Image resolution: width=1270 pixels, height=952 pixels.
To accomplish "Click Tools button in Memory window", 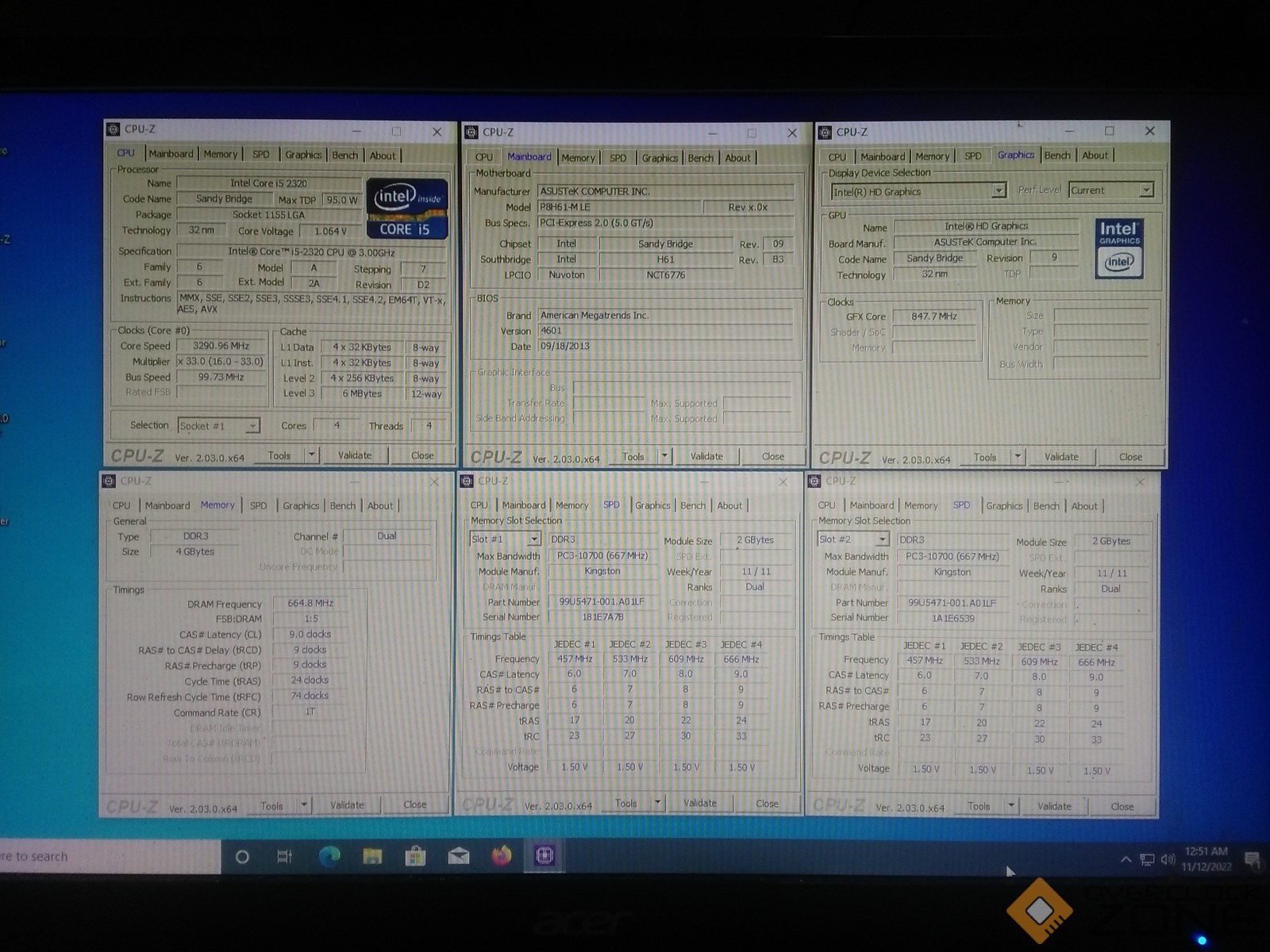I will 271,805.
